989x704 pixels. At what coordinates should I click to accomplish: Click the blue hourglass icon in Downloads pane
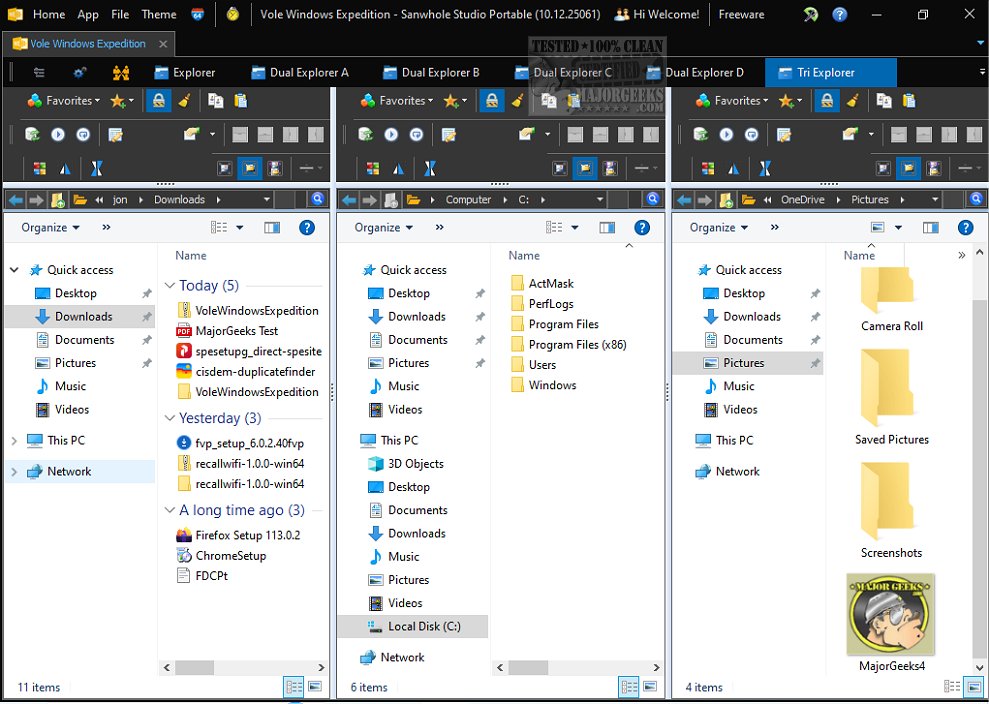(96, 168)
